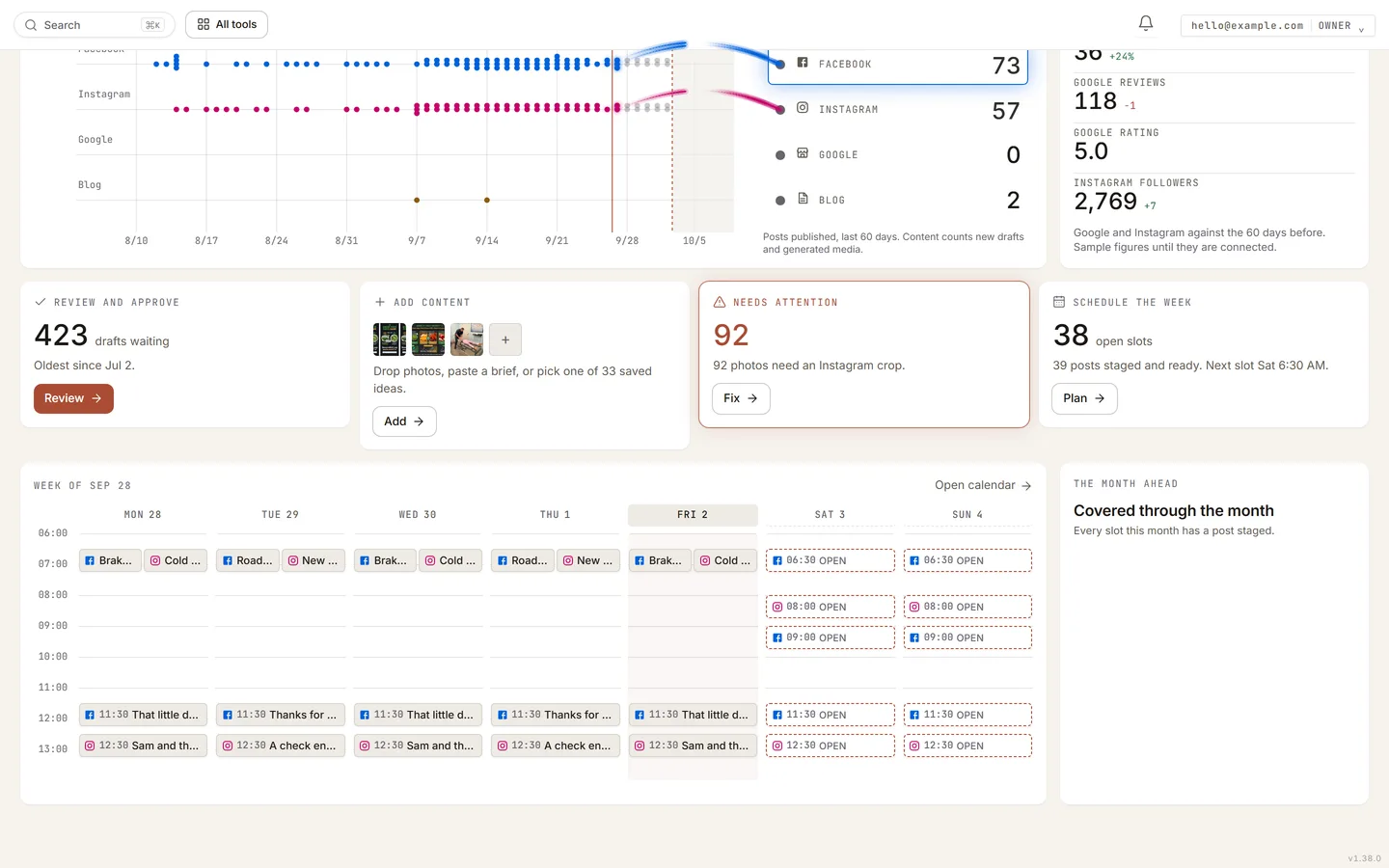
Task: Open Tuesday's 12:30 "A check en..." Instagram post
Action: (x=281, y=746)
